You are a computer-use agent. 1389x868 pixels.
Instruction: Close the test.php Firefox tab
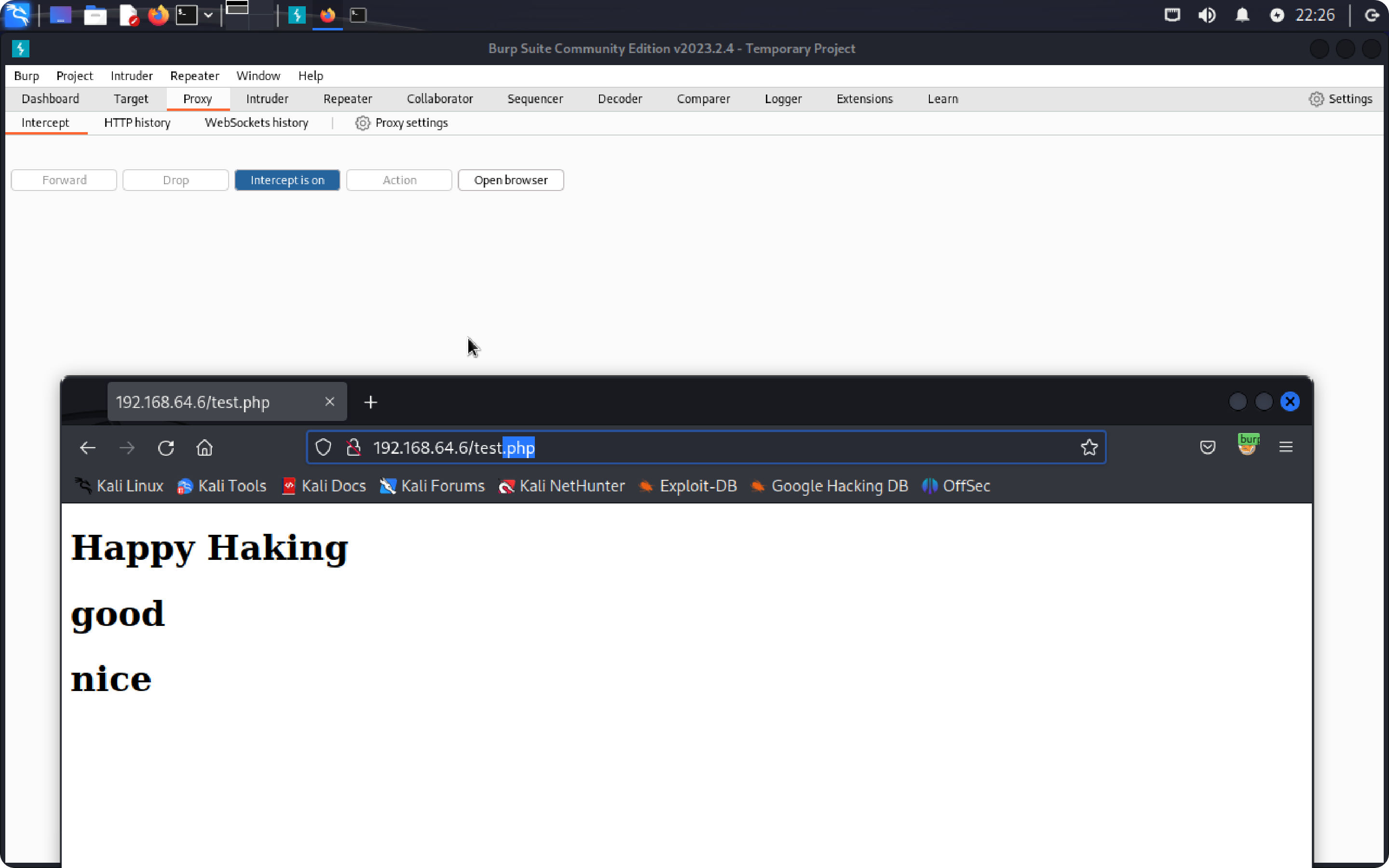point(329,402)
